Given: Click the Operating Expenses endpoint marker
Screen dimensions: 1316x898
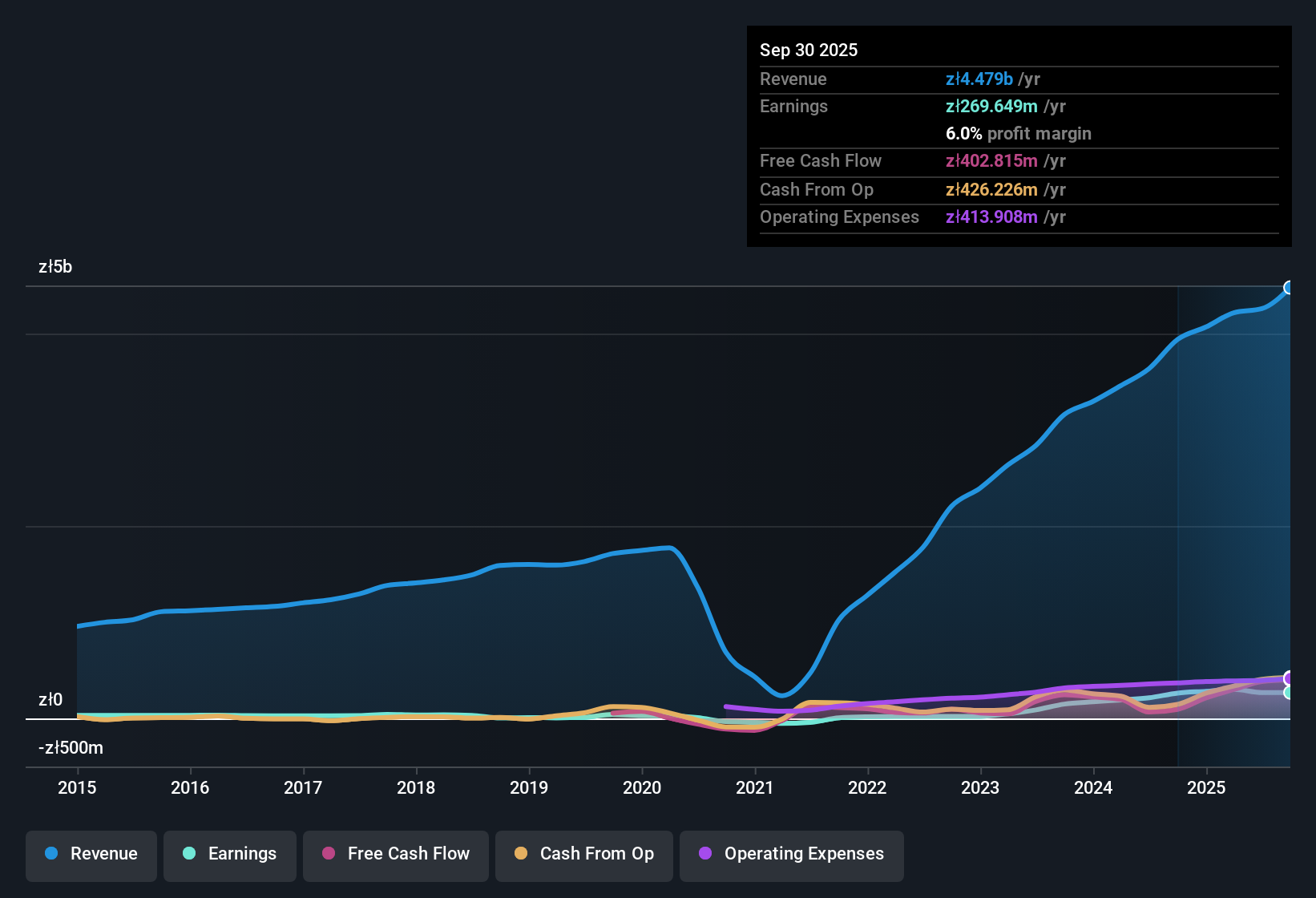Looking at the screenshot, I should pyautogui.click(x=1289, y=678).
